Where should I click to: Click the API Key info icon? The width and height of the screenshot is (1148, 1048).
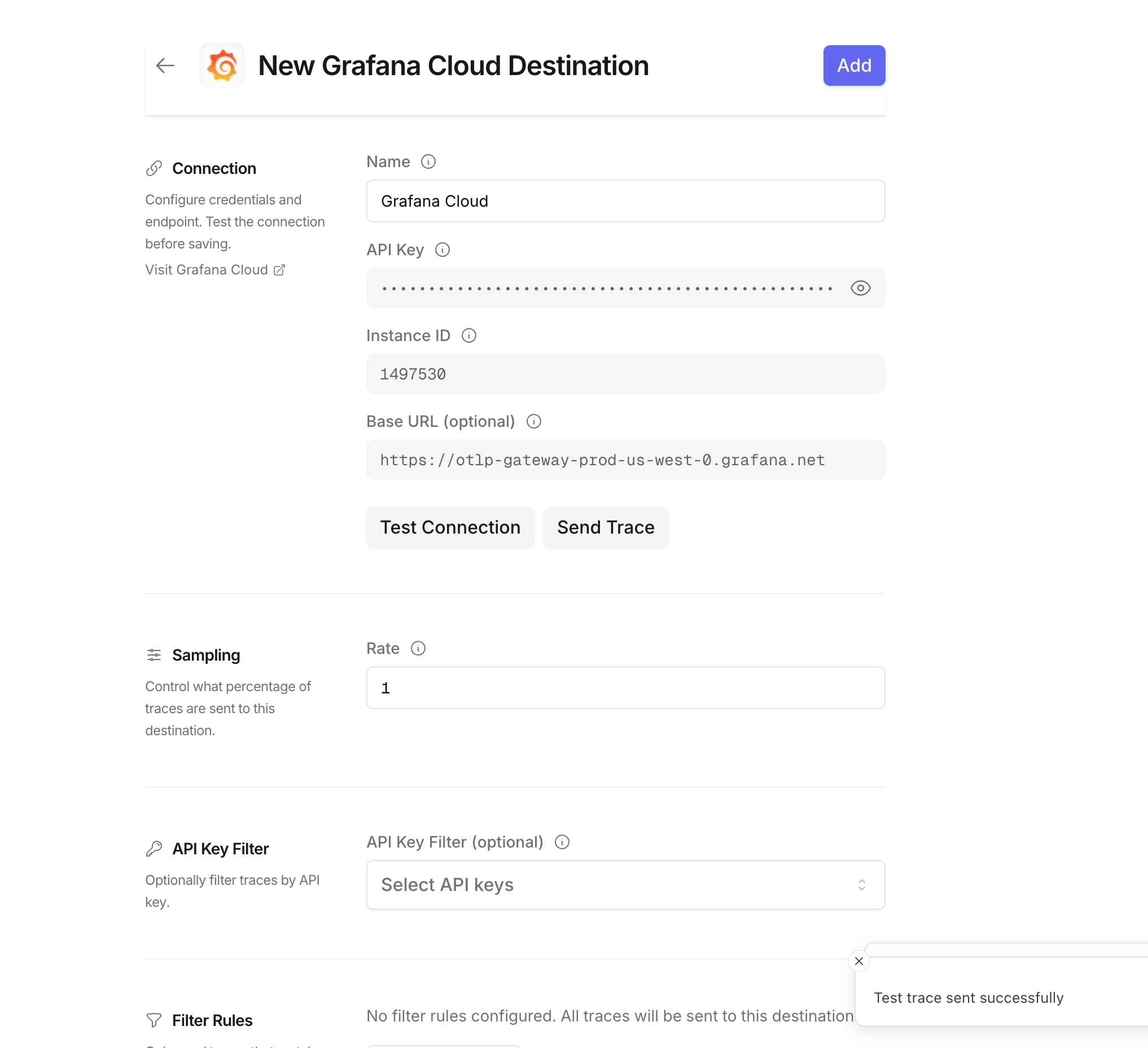443,250
